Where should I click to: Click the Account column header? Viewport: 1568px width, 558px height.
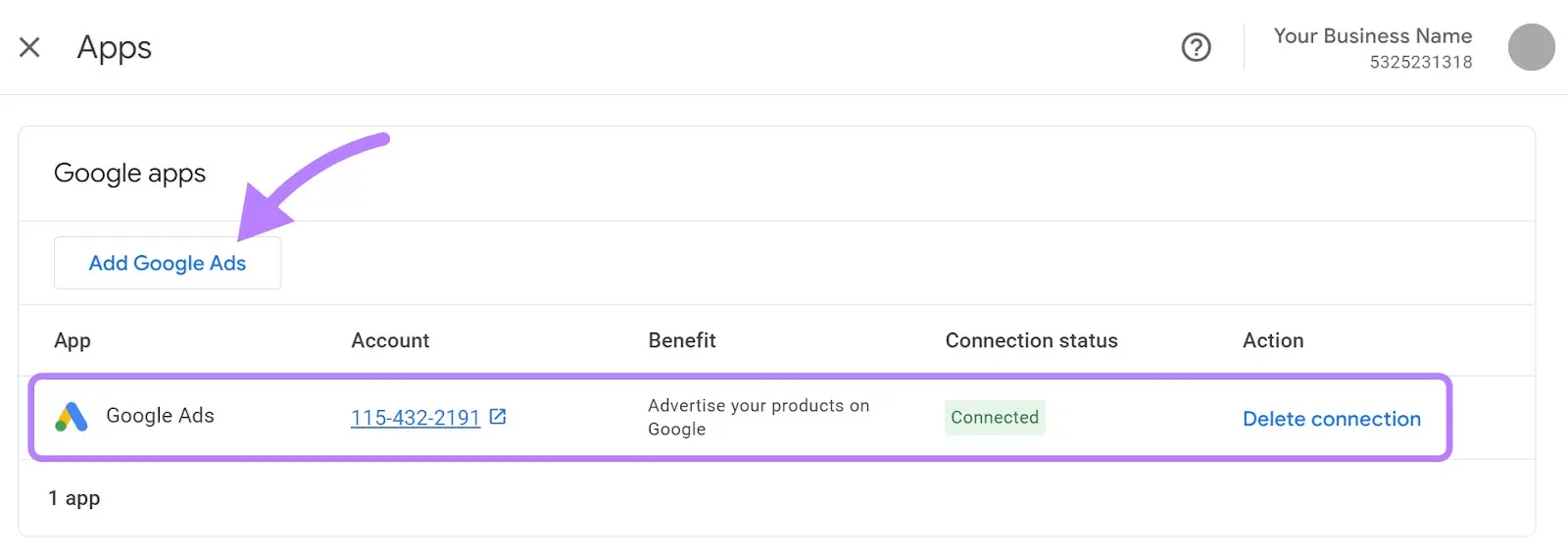[390, 340]
